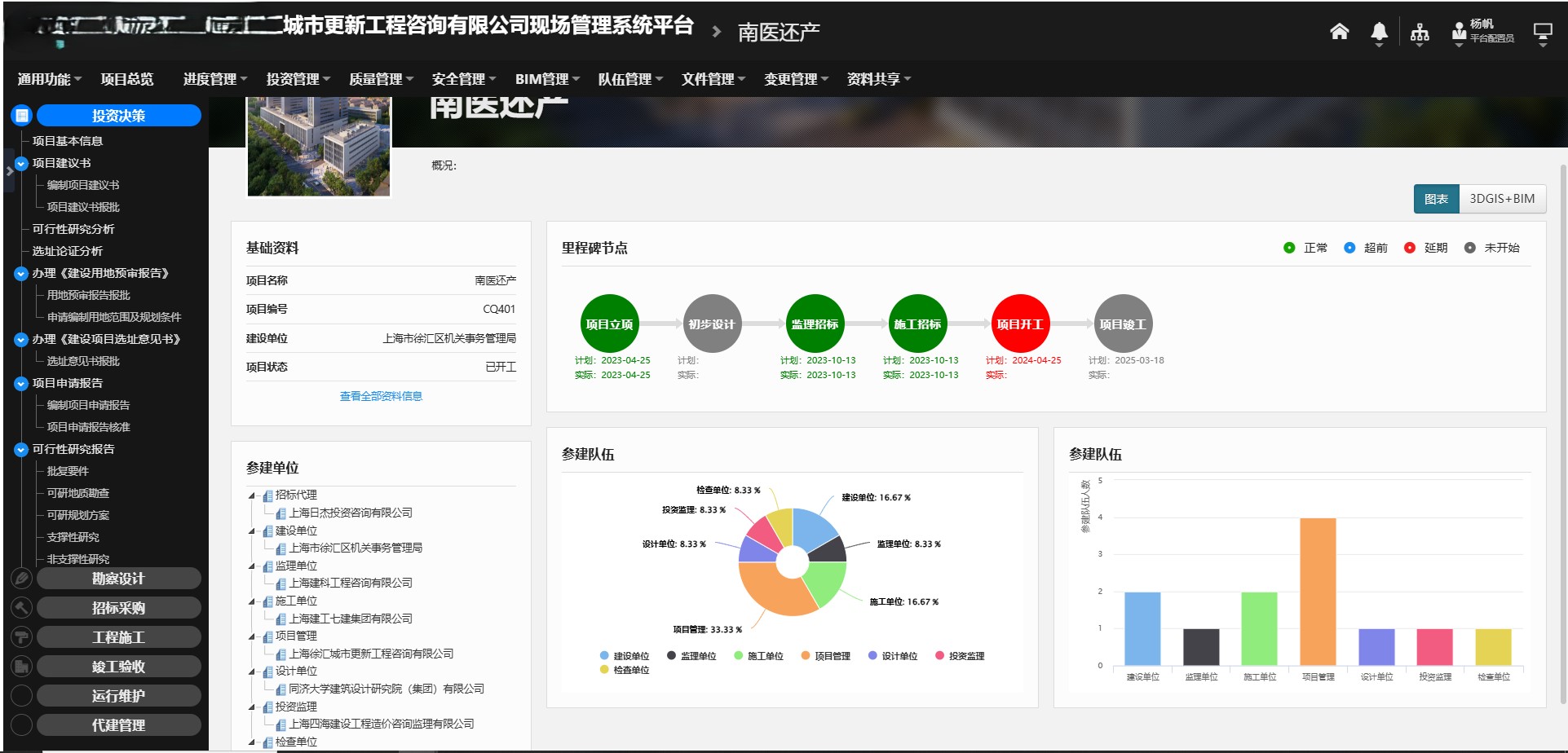Click the 工程施工 sidebar button
1568x753 pixels.
pos(119,637)
